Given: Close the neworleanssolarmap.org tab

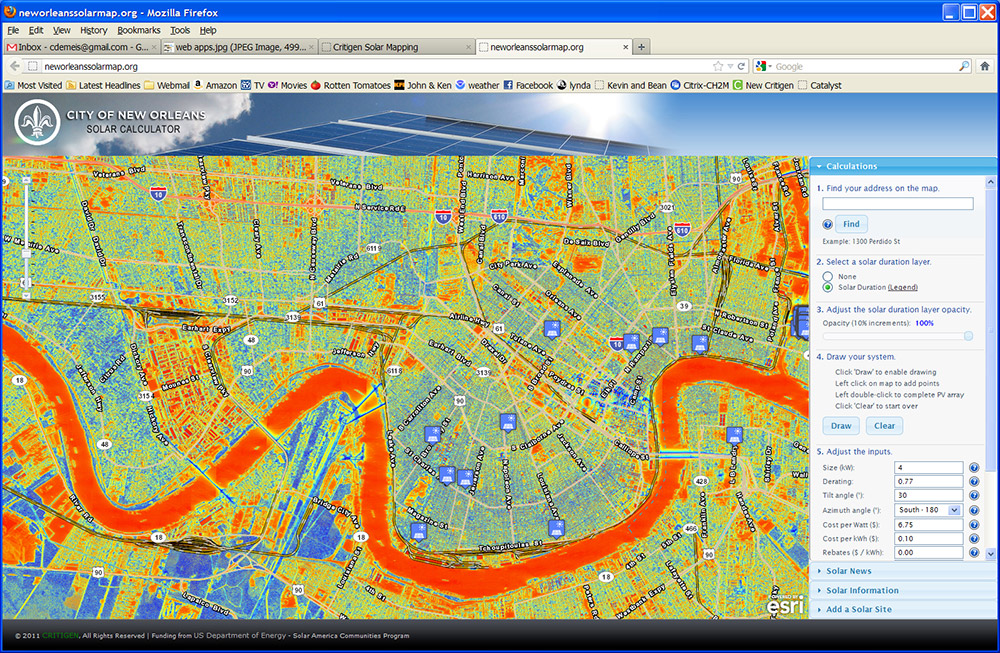Looking at the screenshot, I should [x=626, y=47].
